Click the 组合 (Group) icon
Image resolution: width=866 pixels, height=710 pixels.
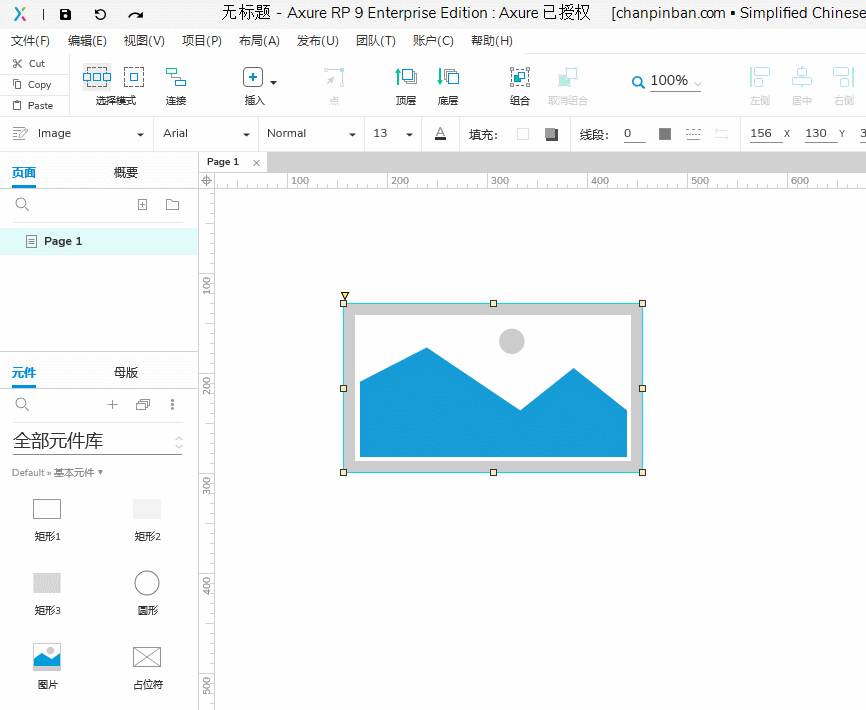[x=520, y=78]
